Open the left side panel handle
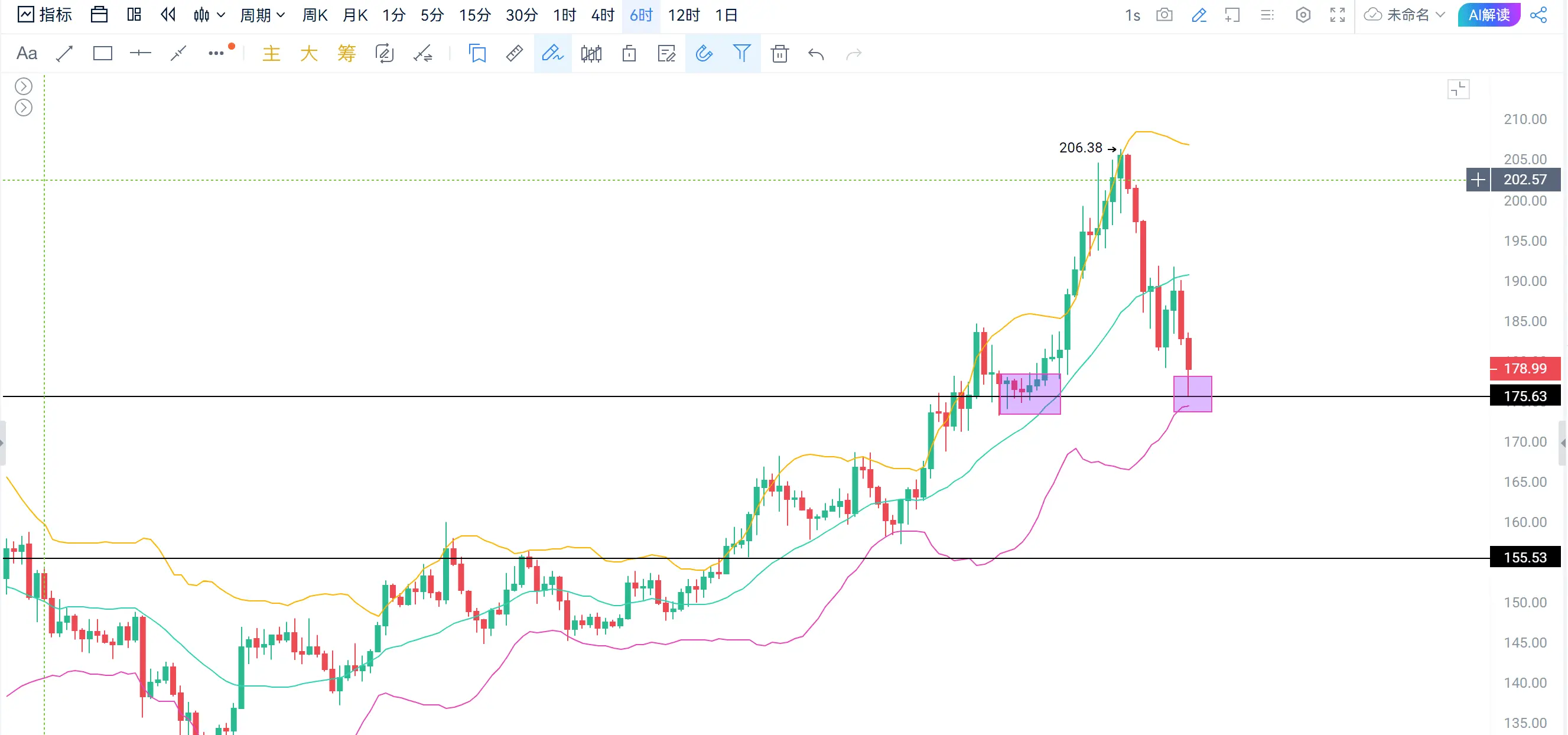The height and width of the screenshot is (735, 1568). [2, 443]
